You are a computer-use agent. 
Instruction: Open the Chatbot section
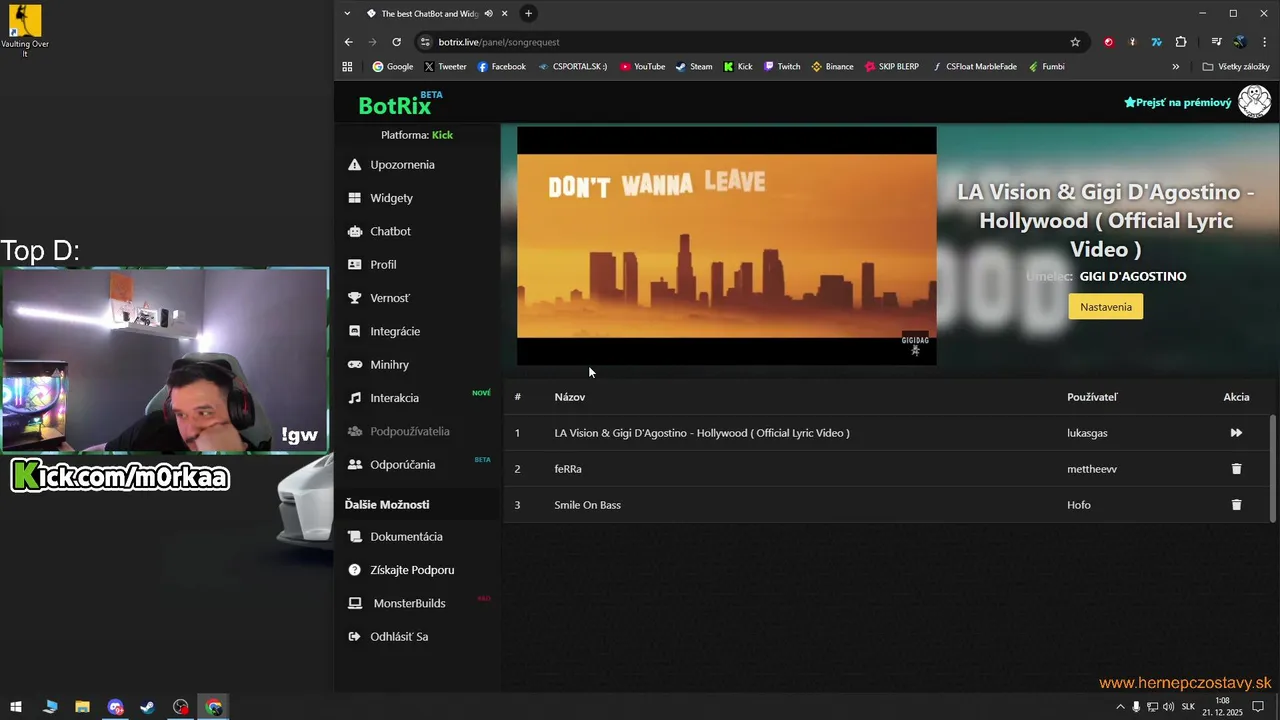click(x=390, y=231)
